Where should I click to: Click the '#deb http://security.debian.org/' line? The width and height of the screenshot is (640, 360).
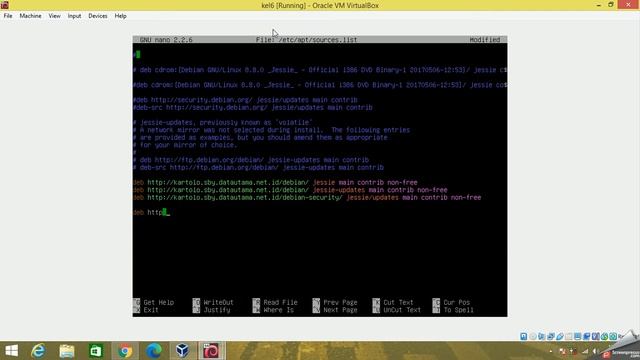[245, 100]
